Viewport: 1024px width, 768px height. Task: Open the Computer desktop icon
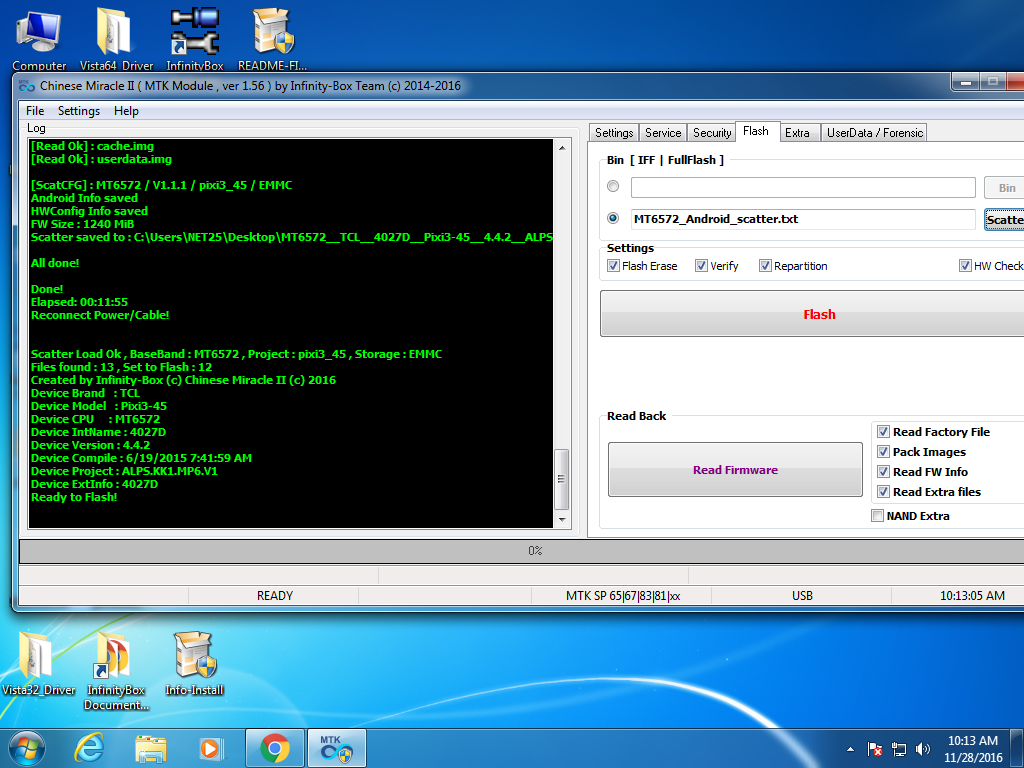[x=39, y=33]
